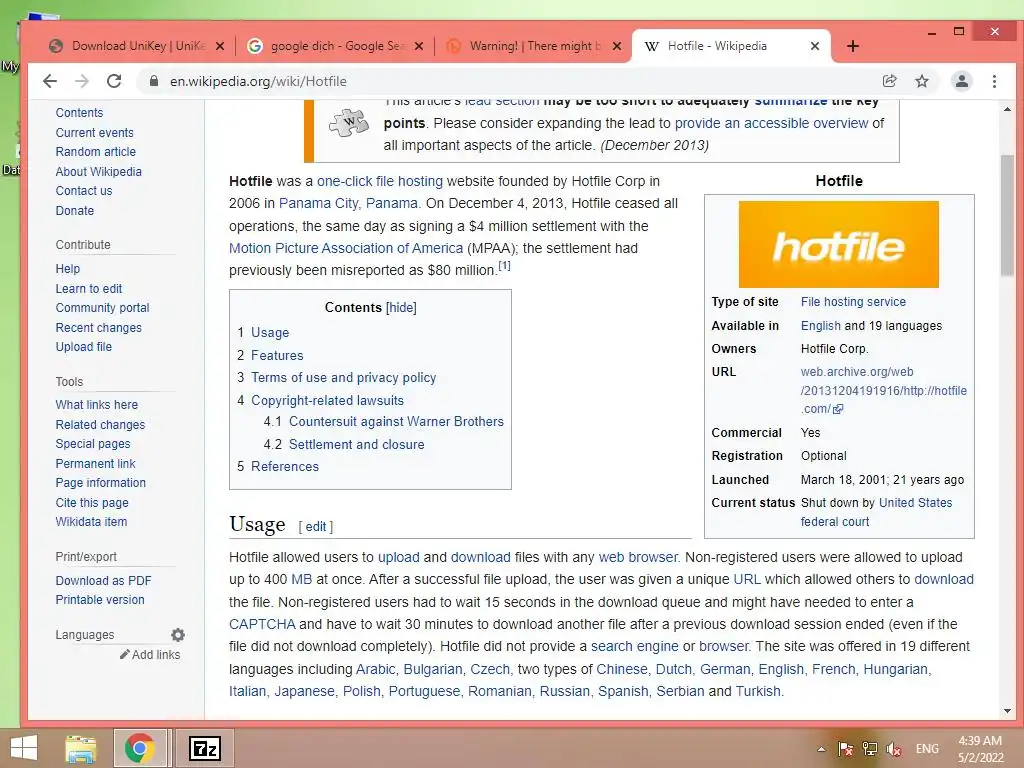Open 7-Zip from the taskbar
The image size is (1024, 768).
pyautogui.click(x=204, y=748)
